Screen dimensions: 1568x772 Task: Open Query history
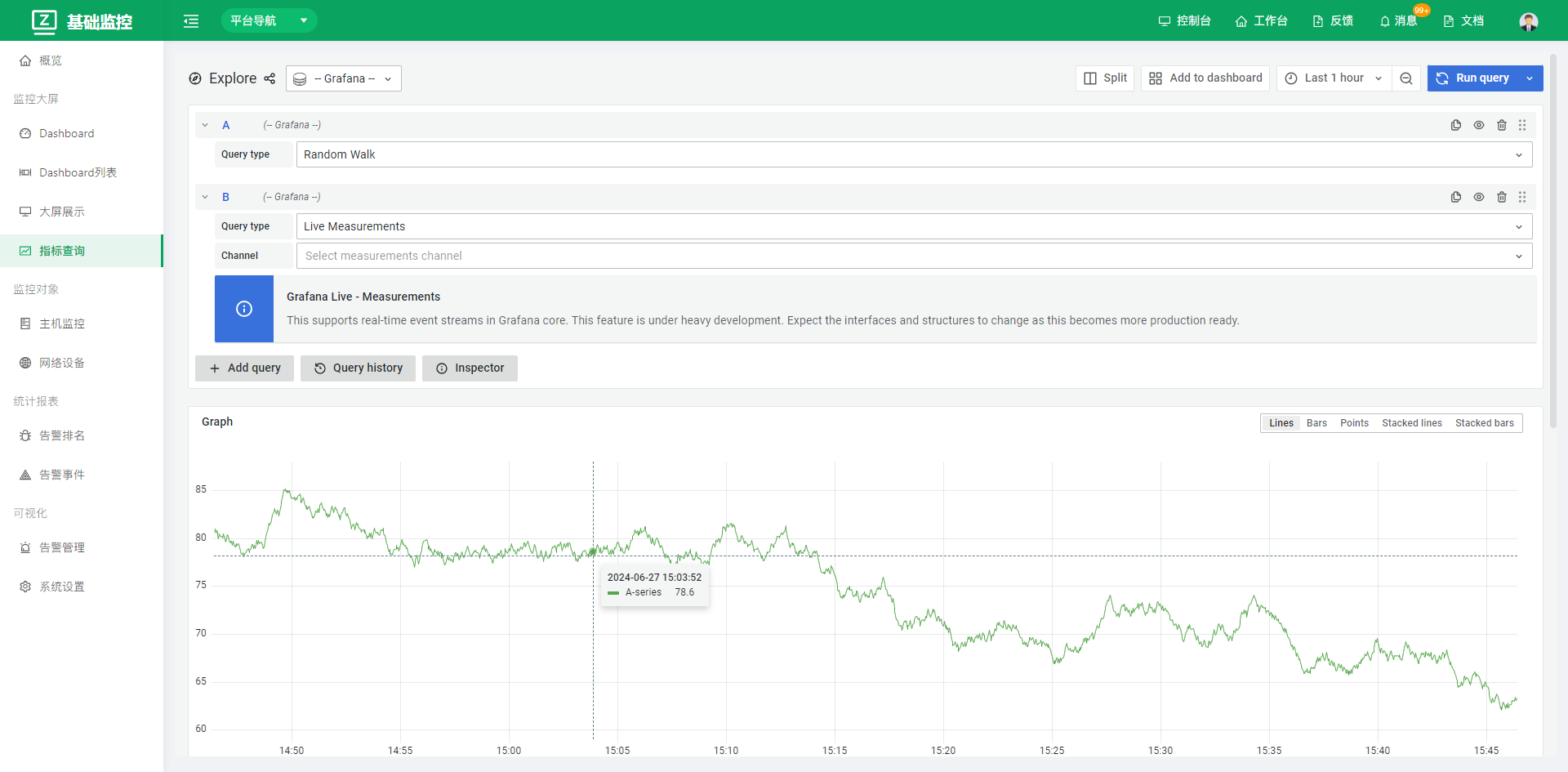coord(358,368)
